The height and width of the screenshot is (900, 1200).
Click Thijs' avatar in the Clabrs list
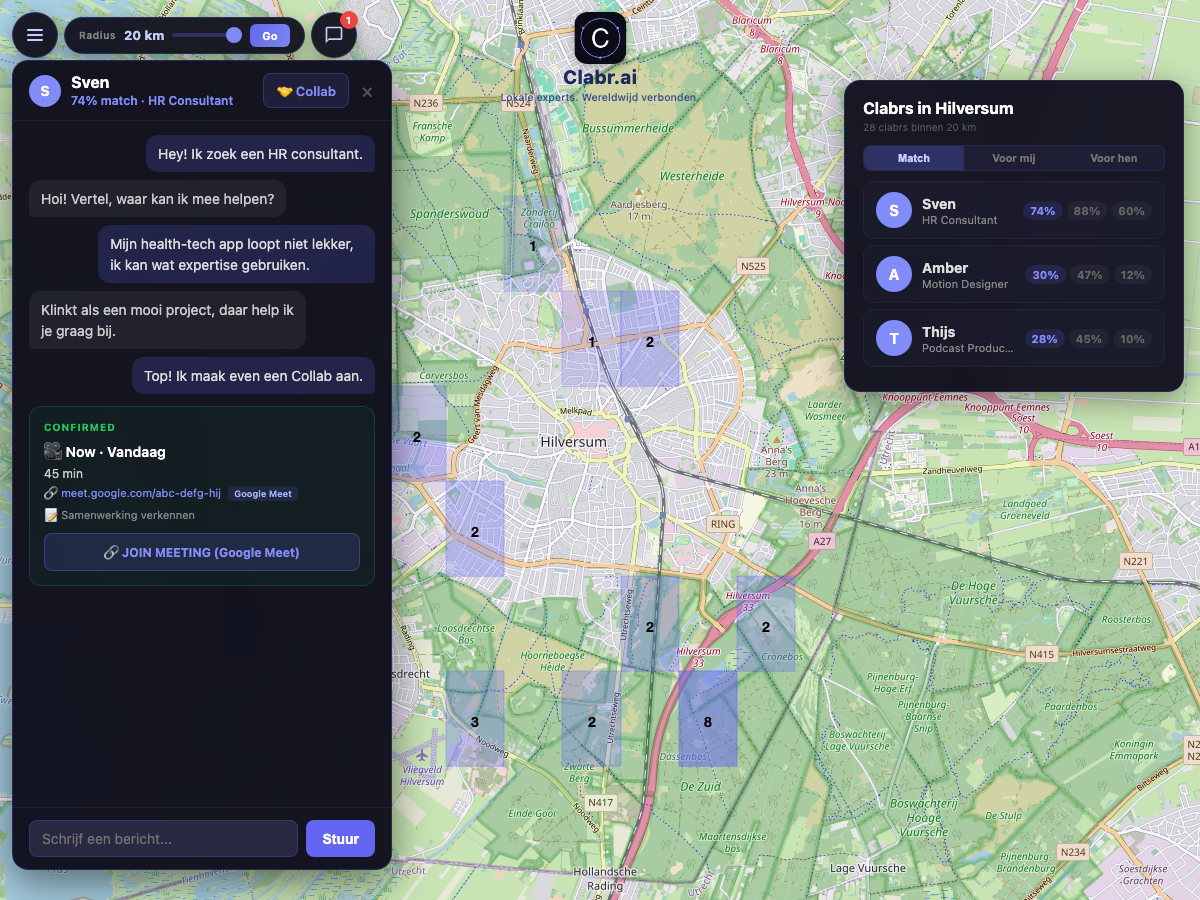click(893, 338)
